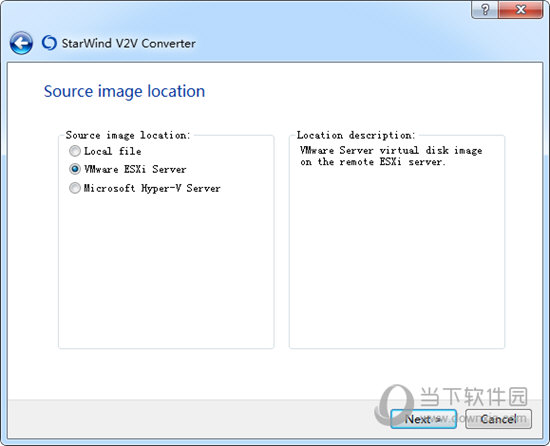Screen dimensions: 550x446
Task: Click the 'Location description:' group label
Action: 356,135
